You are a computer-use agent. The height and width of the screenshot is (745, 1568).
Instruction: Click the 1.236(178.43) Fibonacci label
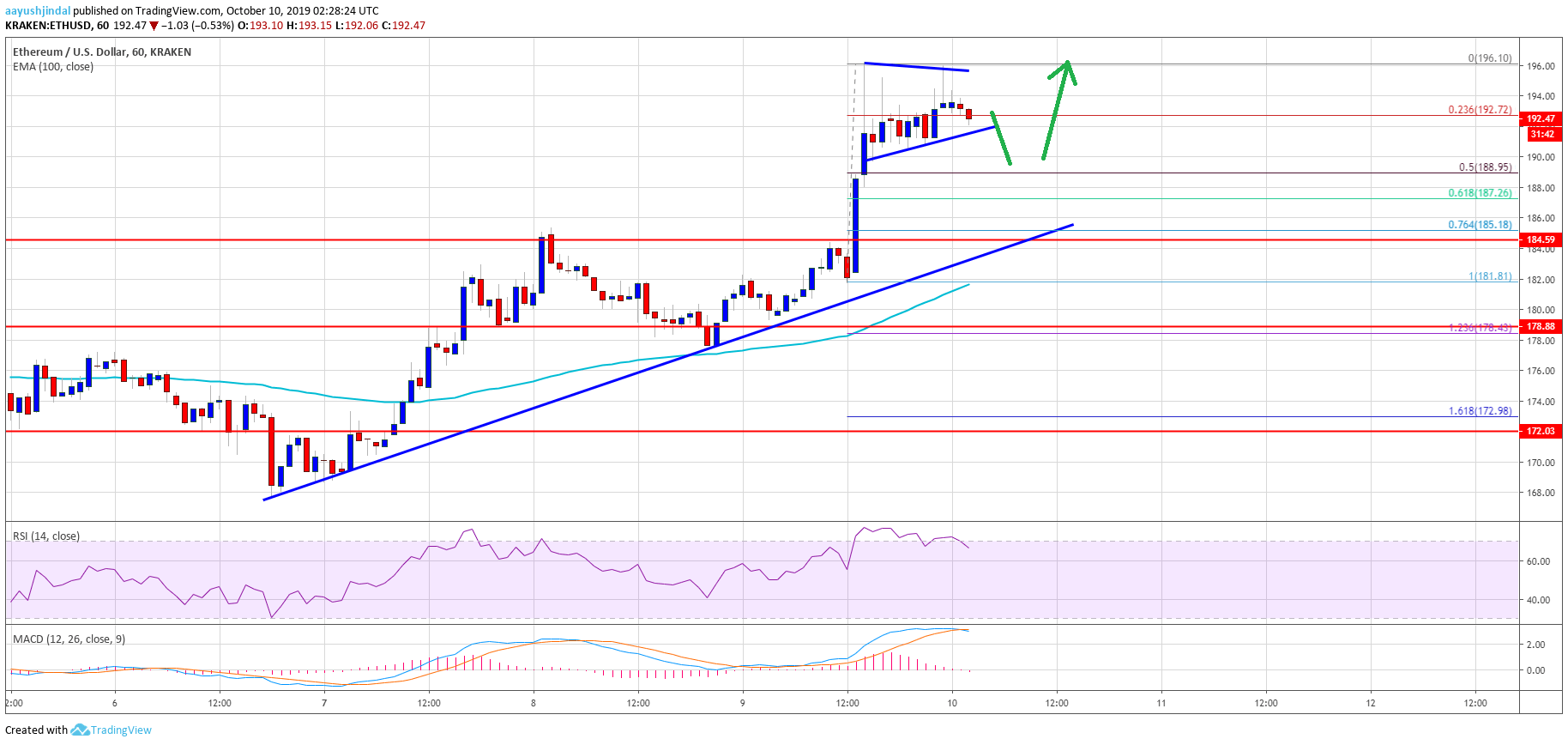tap(1481, 328)
